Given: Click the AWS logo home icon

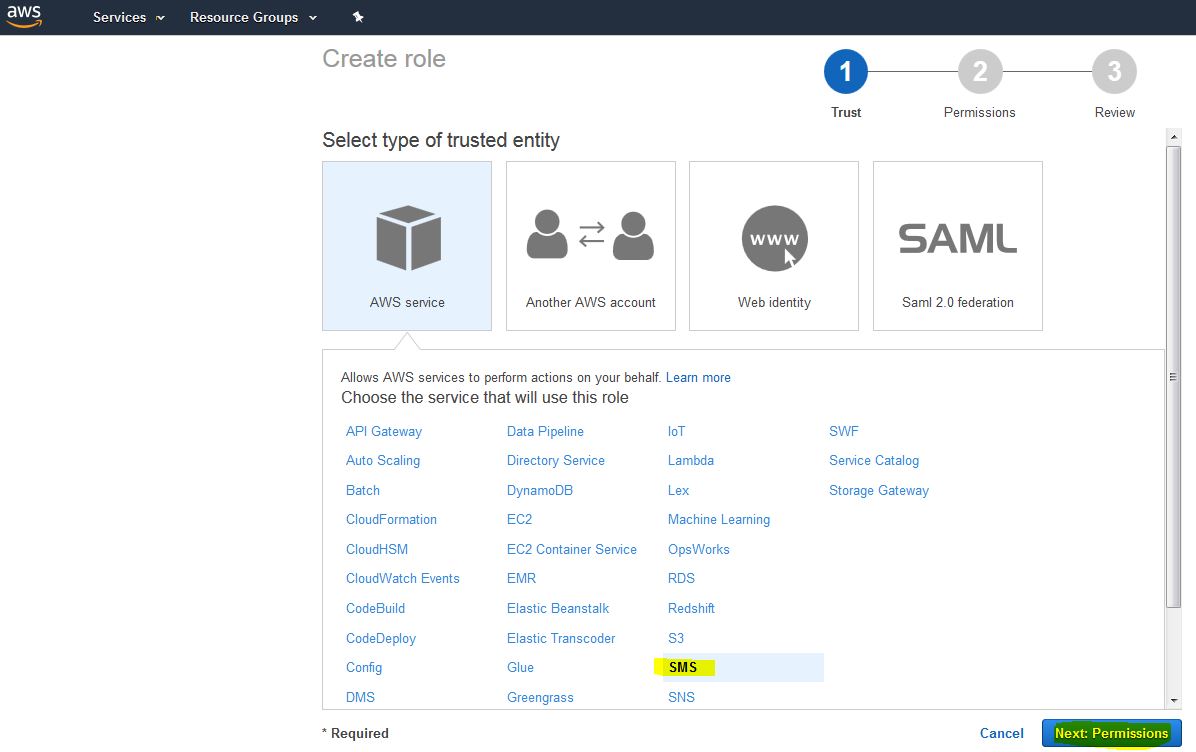Looking at the screenshot, I should tap(24, 17).
